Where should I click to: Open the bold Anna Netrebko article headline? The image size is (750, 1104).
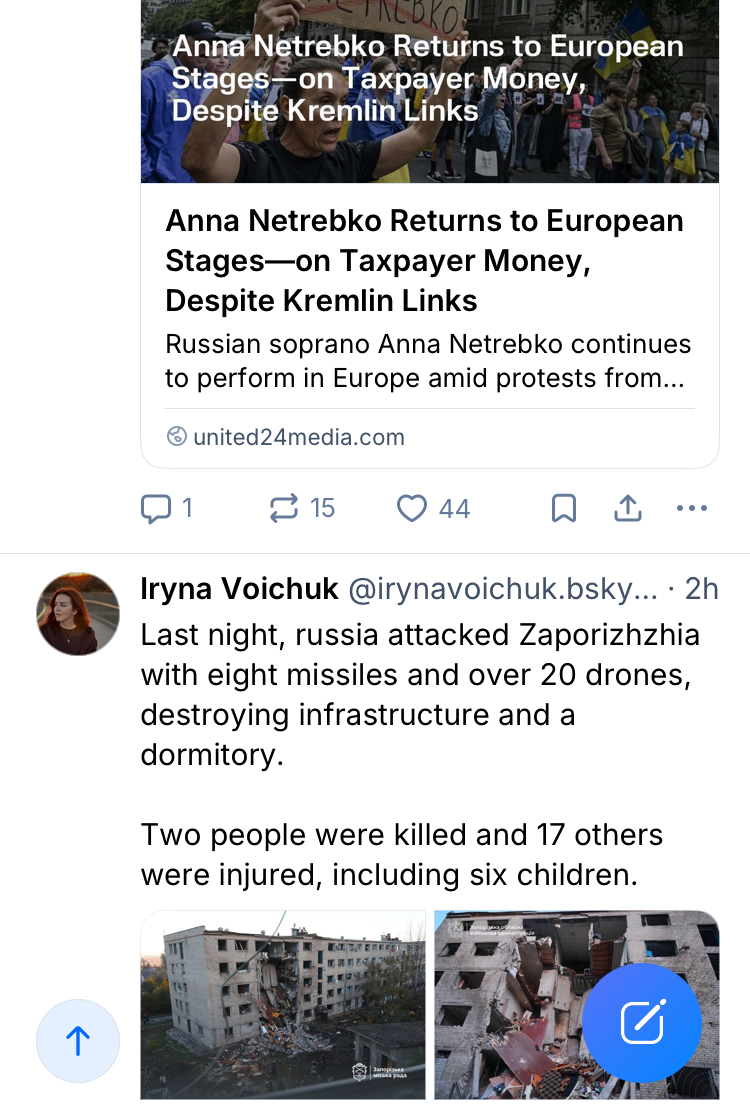[x=424, y=261]
